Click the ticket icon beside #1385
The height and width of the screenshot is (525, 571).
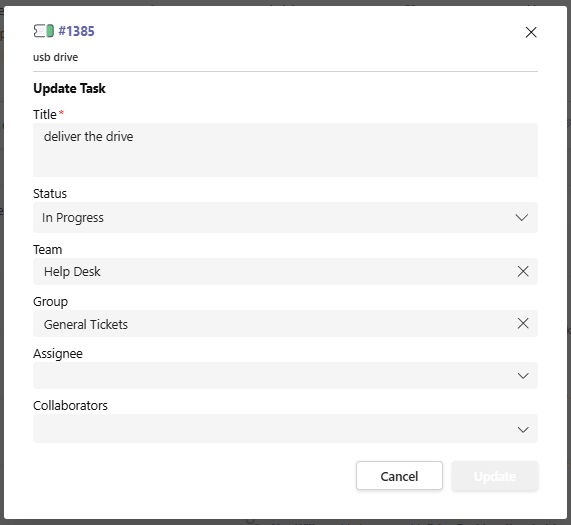[x=44, y=31]
